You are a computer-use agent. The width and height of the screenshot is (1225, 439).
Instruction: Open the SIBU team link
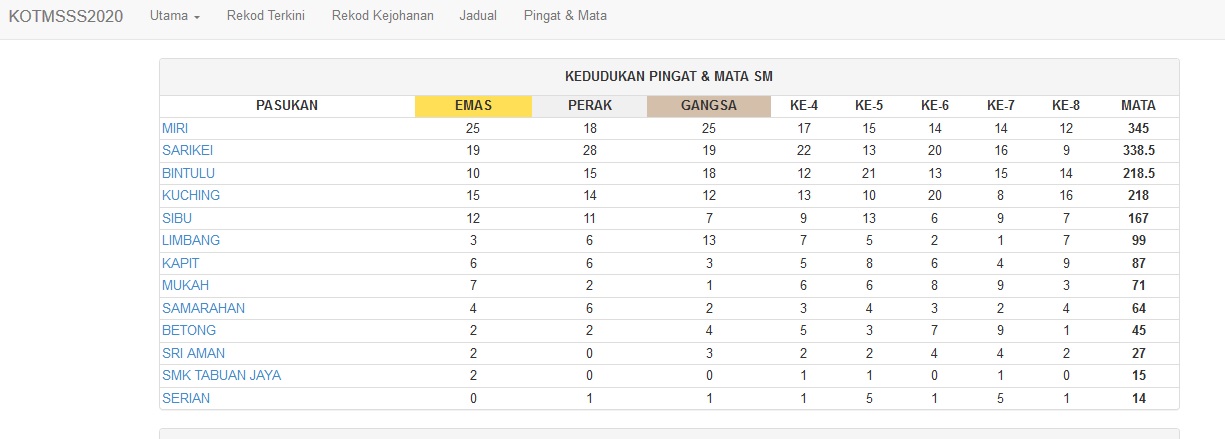pyautogui.click(x=177, y=218)
